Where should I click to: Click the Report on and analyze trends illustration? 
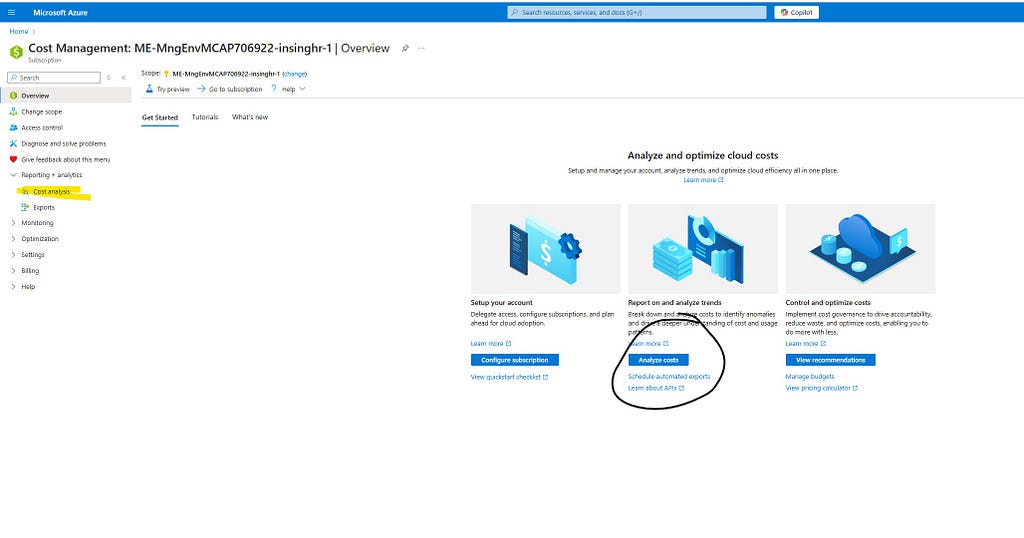pyautogui.click(x=703, y=249)
